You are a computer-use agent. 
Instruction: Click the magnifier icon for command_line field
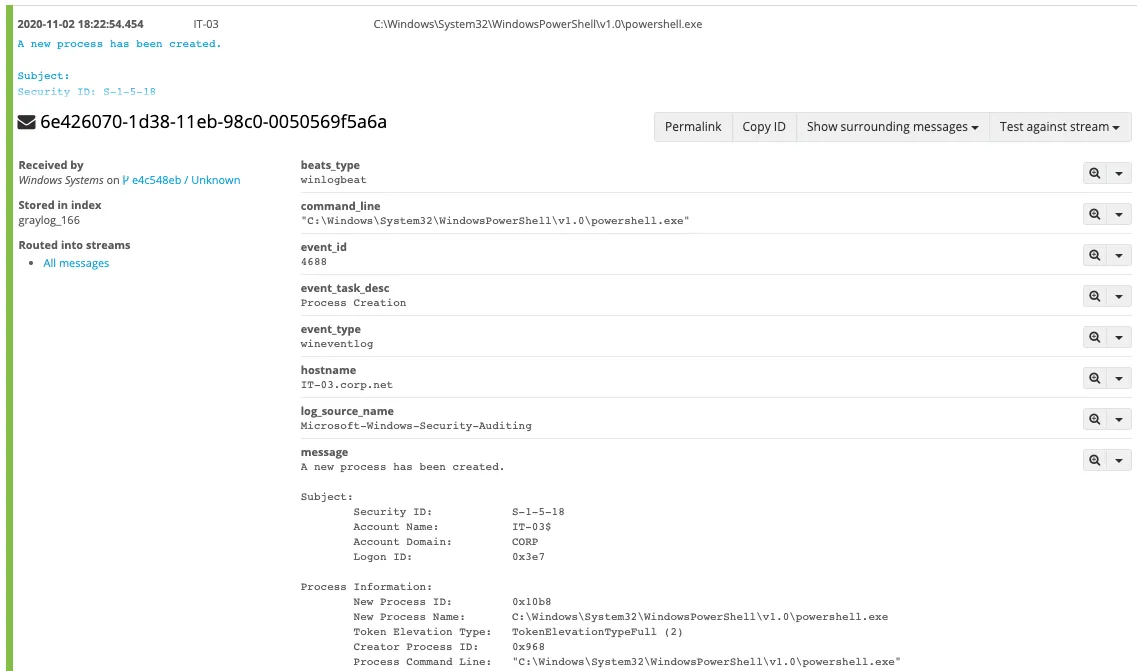pyautogui.click(x=1095, y=214)
